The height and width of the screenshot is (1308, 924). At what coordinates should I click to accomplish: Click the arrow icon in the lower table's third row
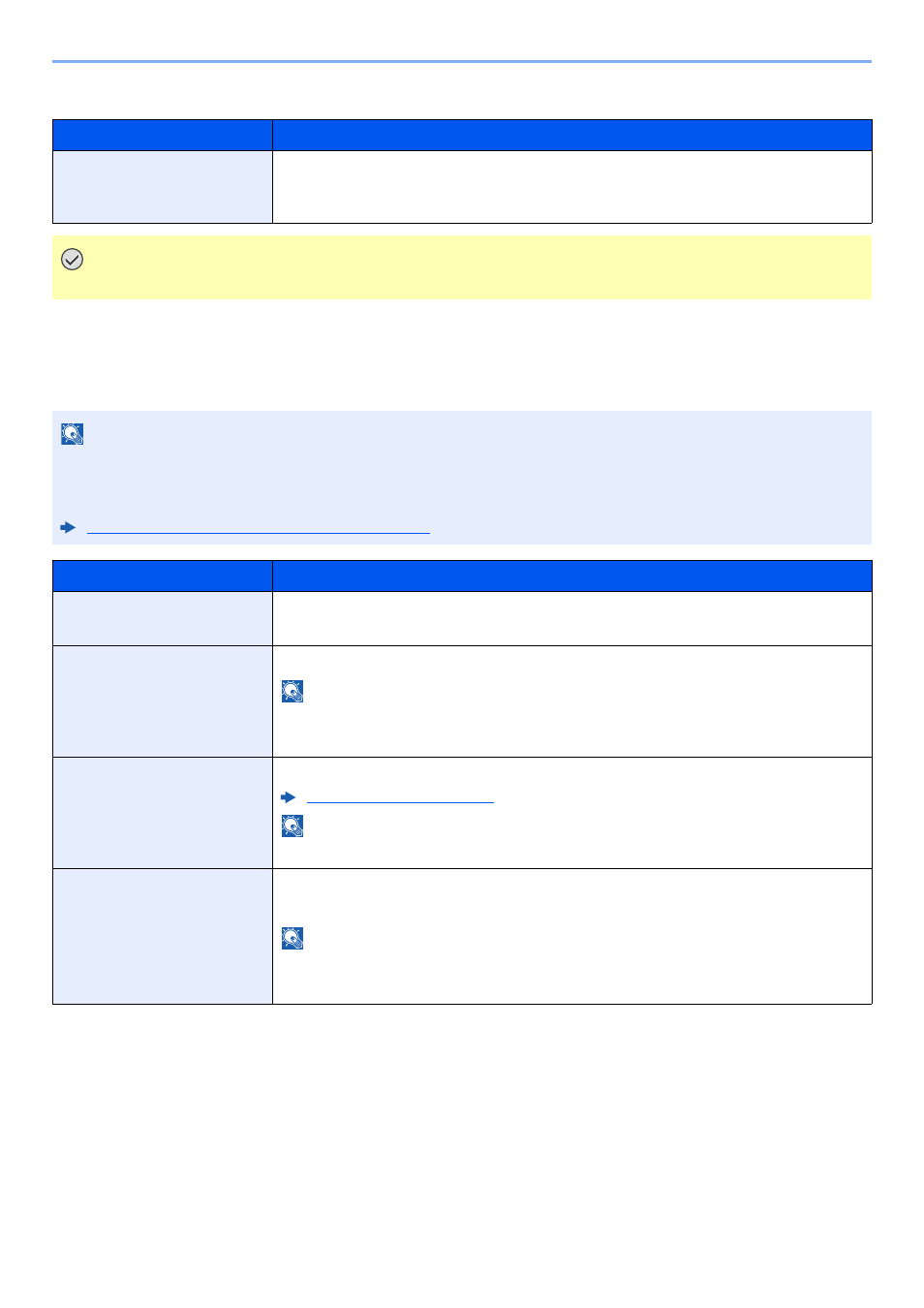288,797
